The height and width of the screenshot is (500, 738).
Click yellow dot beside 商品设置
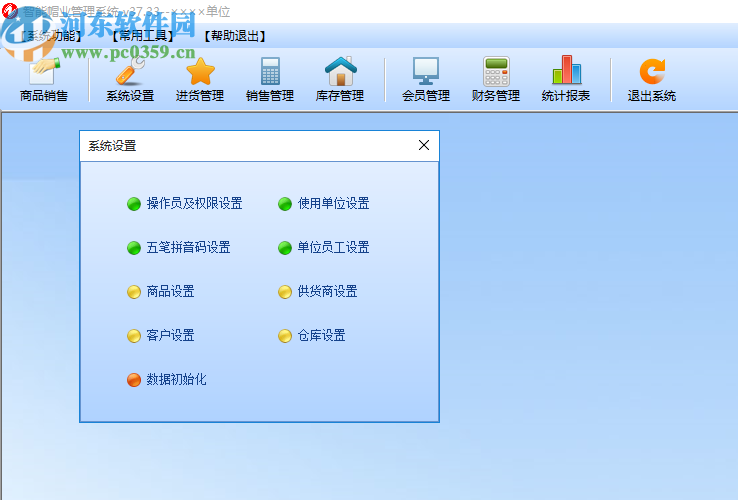pos(134,292)
